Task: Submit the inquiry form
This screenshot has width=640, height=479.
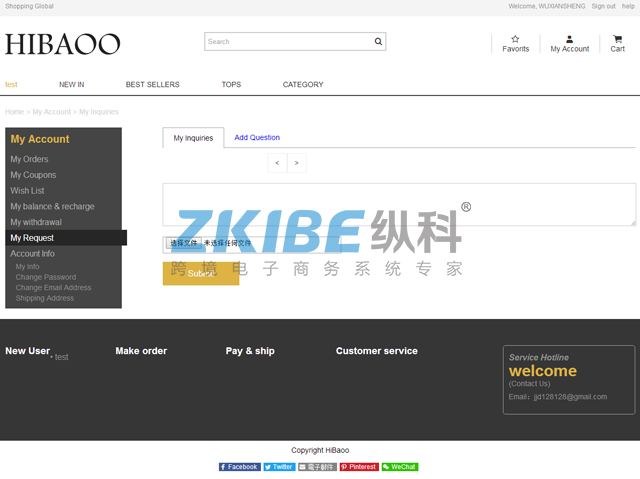Action: click(201, 273)
